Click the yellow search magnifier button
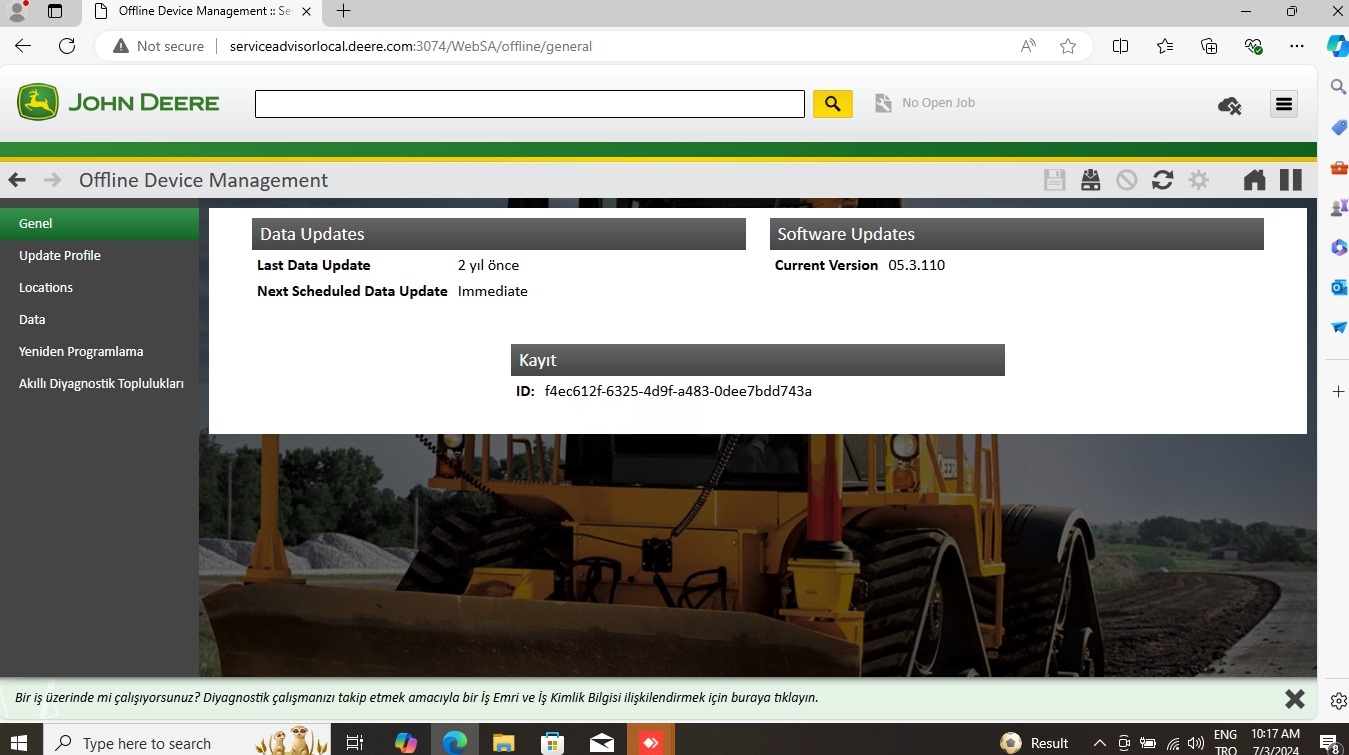 (832, 103)
